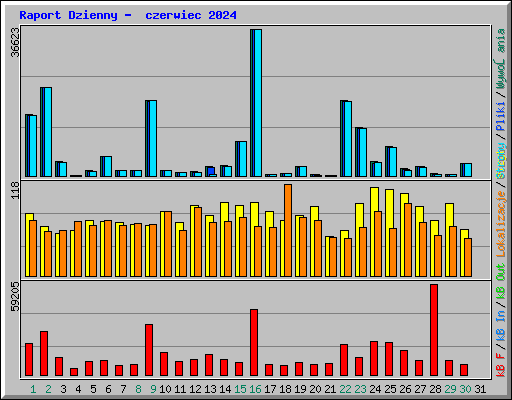Viewport: 512px width, 400px height.
Task: Click green day label "22" on the x-axis
Action: [x=345, y=389]
